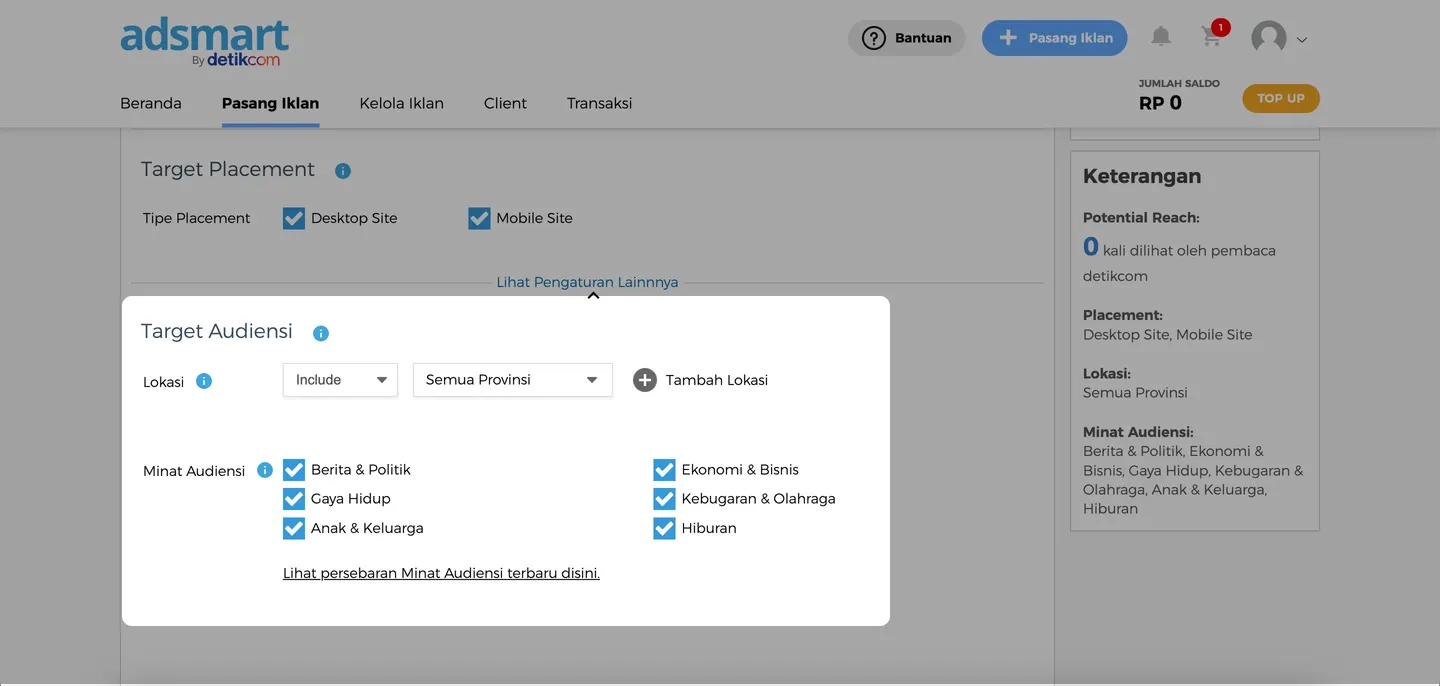The width and height of the screenshot is (1440, 686).
Task: Click the user profile avatar
Action: click(x=1269, y=39)
